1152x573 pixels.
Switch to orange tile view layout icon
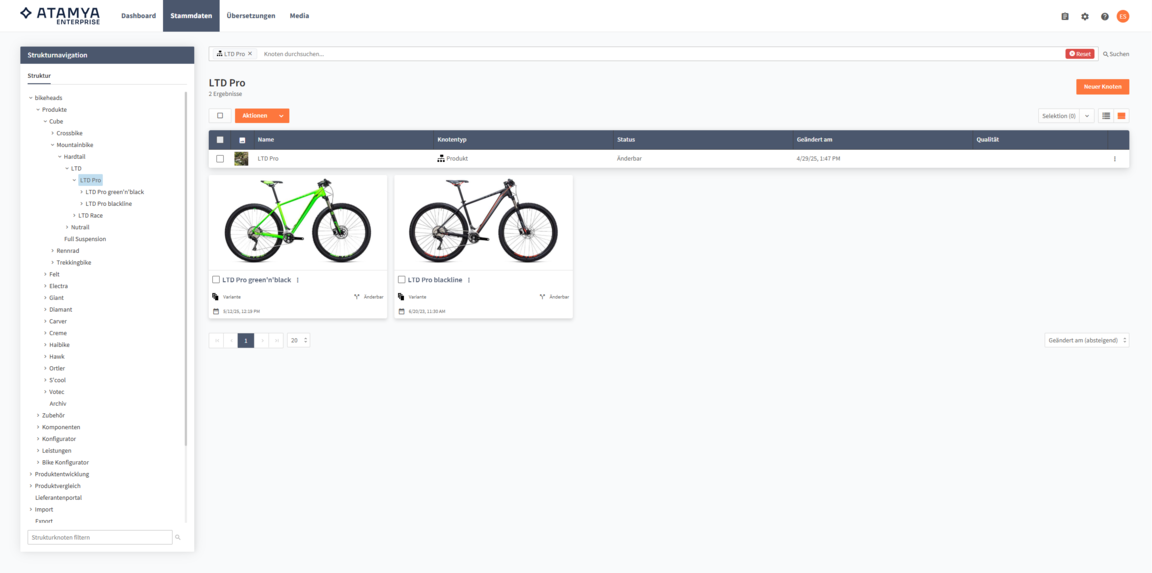(1121, 115)
